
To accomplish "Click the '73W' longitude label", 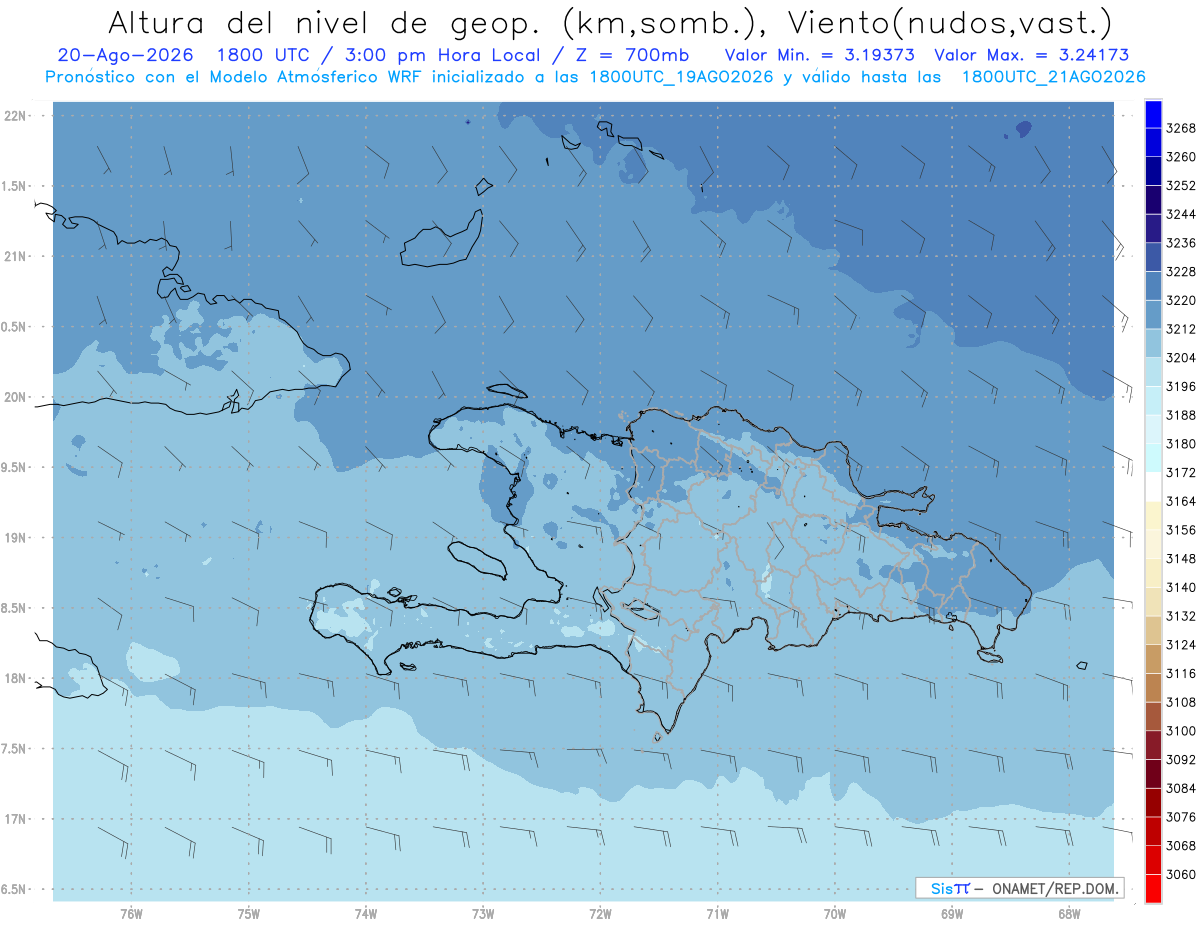I will click(483, 914).
